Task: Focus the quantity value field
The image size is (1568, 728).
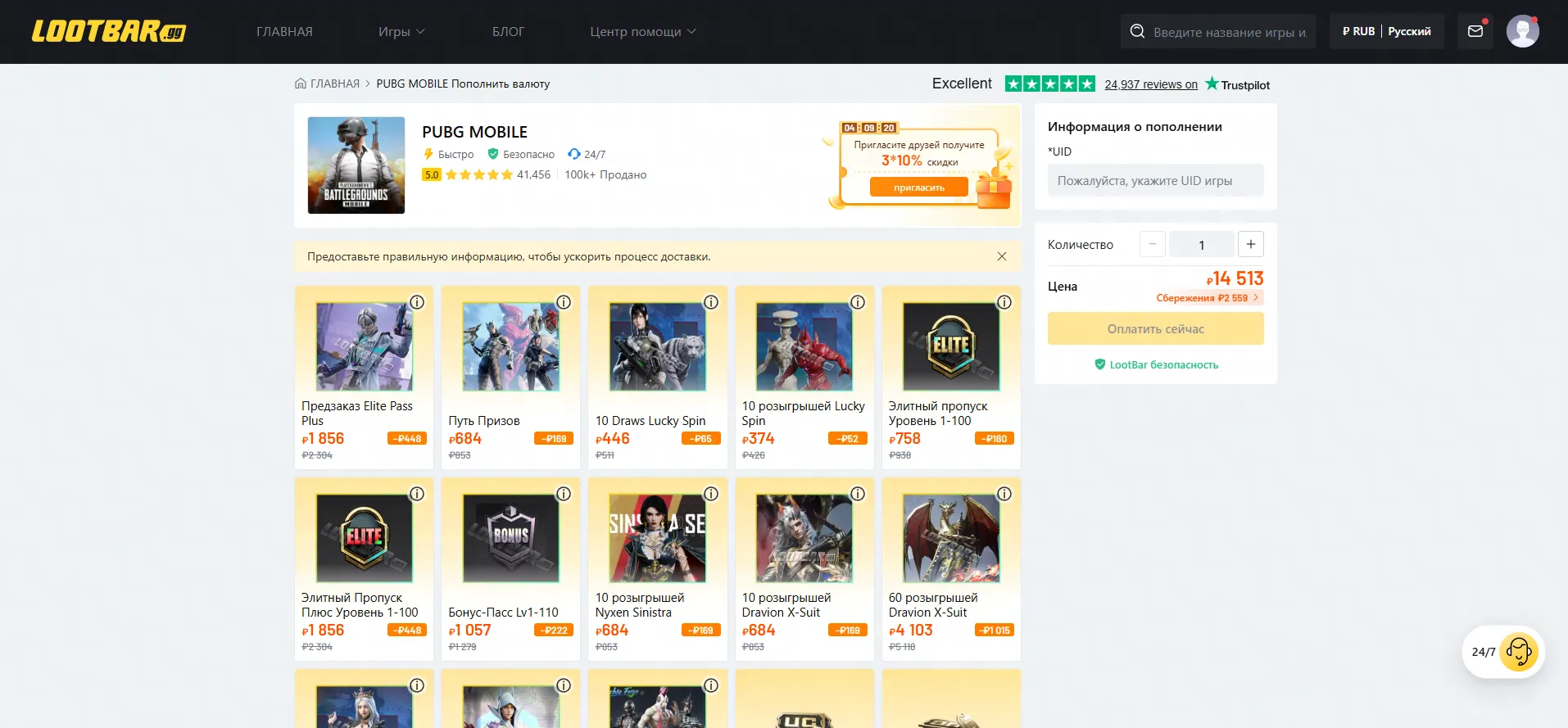Action: (x=1202, y=244)
